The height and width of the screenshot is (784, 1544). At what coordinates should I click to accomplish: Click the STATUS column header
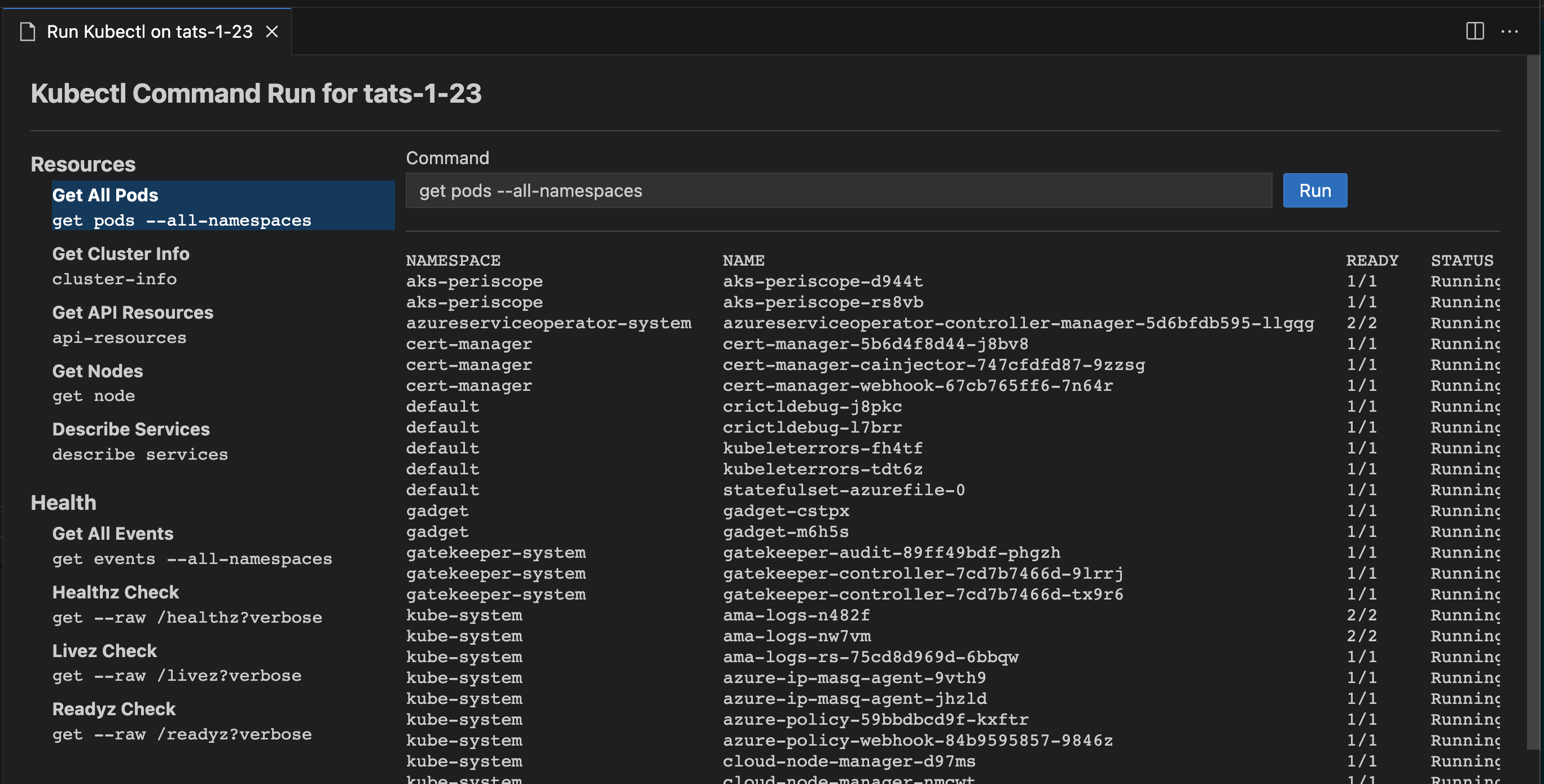coord(1462,261)
